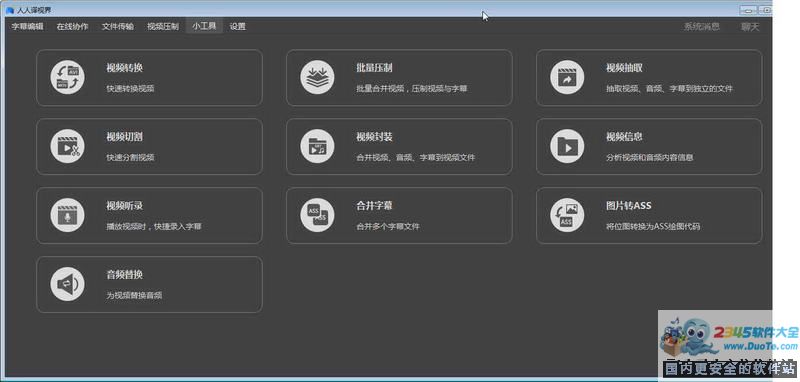
Task: Click description 分析视频和音频内容信息
Action: [649, 158]
